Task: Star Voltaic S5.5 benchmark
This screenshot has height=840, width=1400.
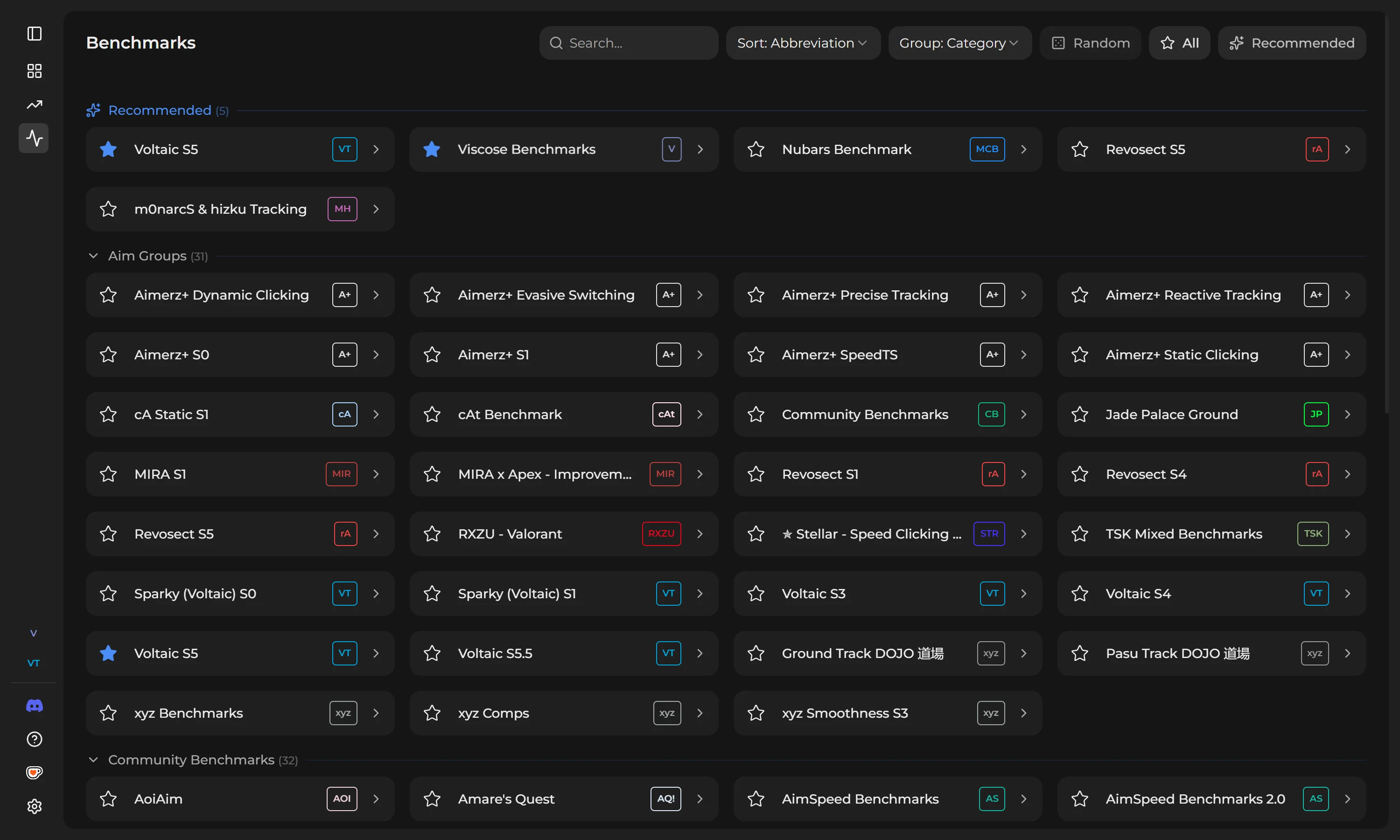Action: pos(432,653)
